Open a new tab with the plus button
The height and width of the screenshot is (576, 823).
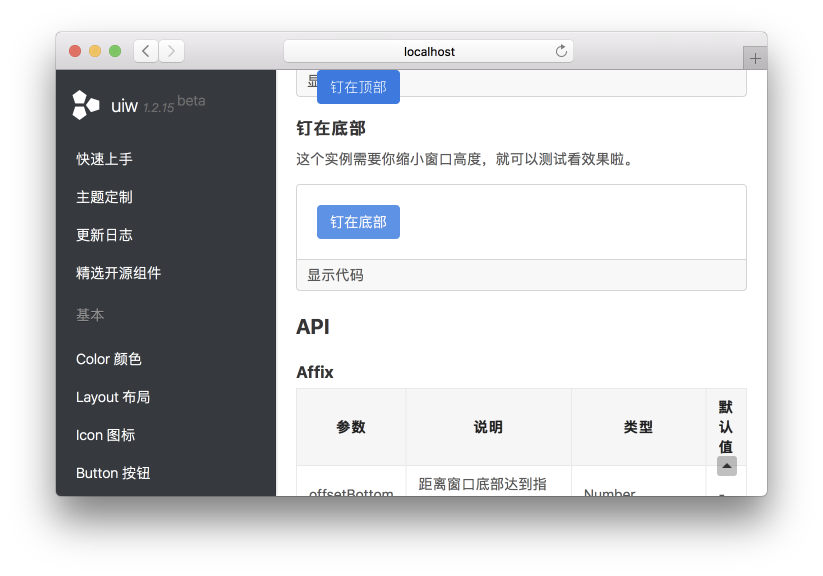(x=755, y=59)
